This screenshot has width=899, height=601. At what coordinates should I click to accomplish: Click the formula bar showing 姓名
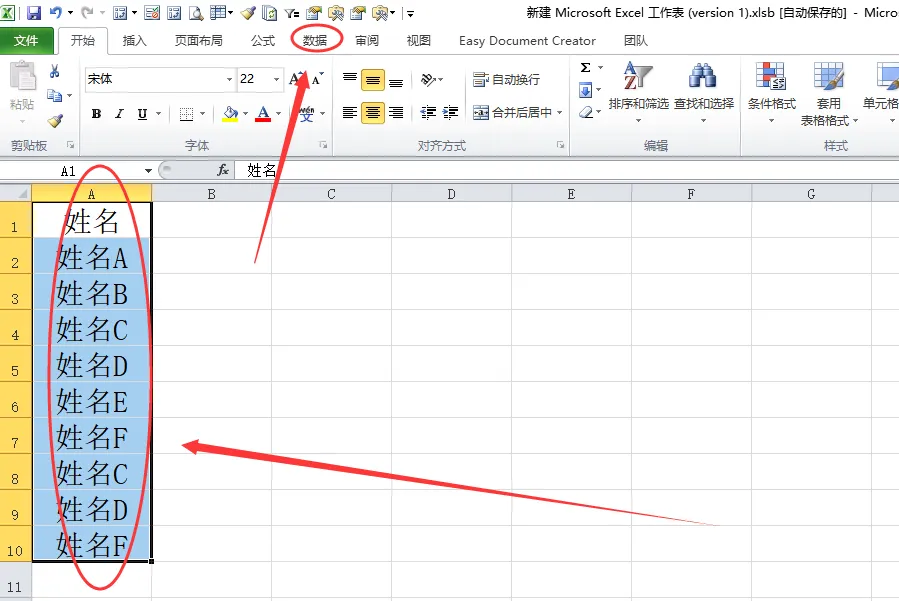pyautogui.click(x=568, y=170)
